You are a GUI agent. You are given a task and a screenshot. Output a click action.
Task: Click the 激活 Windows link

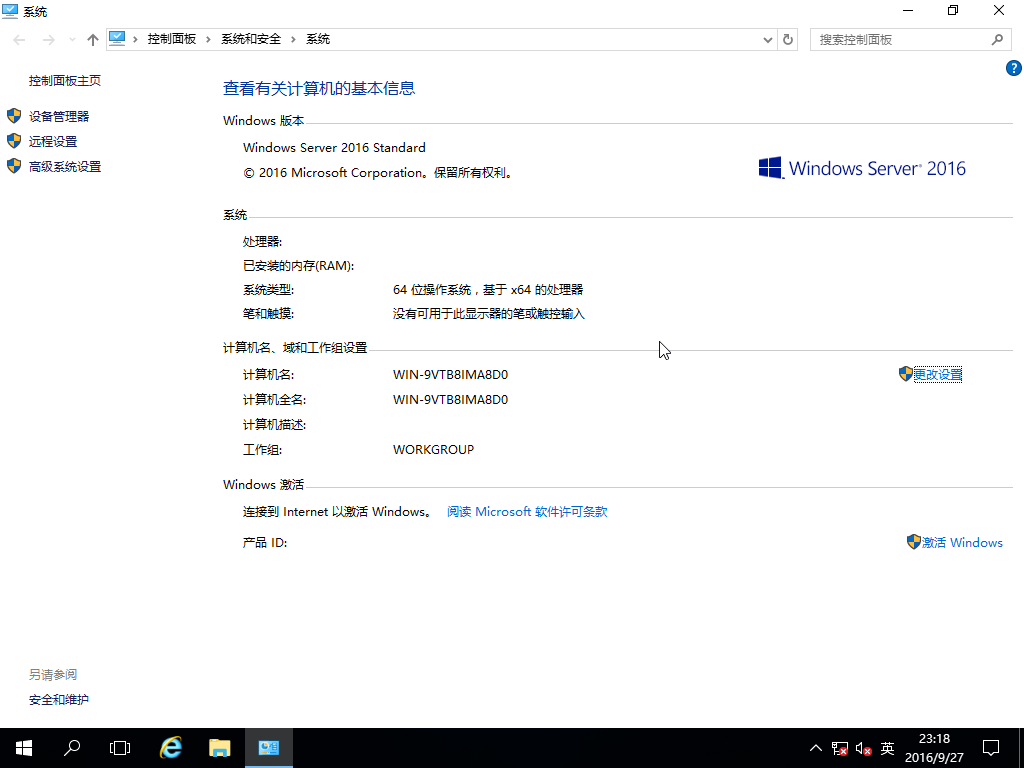coord(961,542)
